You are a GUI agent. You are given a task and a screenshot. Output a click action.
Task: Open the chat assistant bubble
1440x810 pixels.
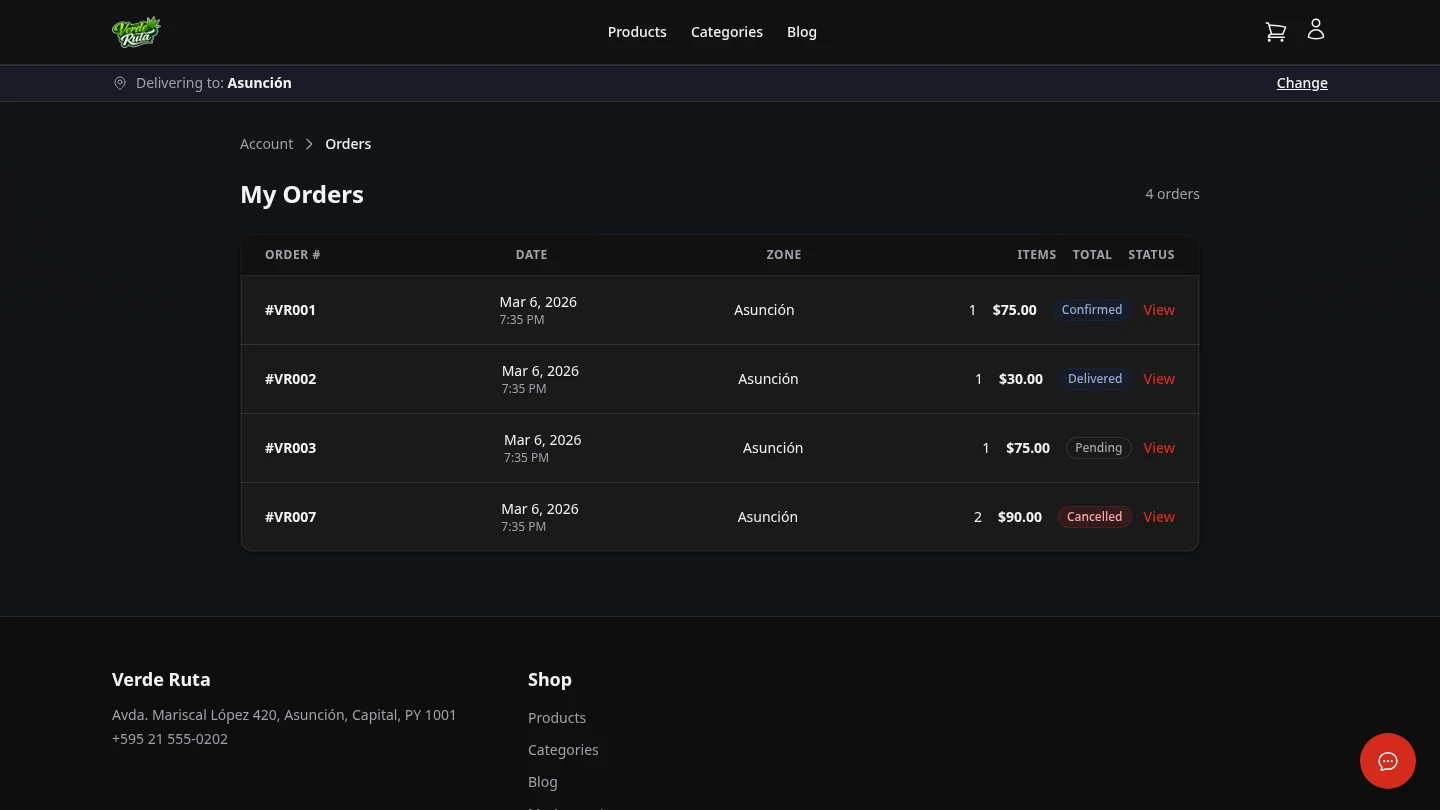point(1387,761)
